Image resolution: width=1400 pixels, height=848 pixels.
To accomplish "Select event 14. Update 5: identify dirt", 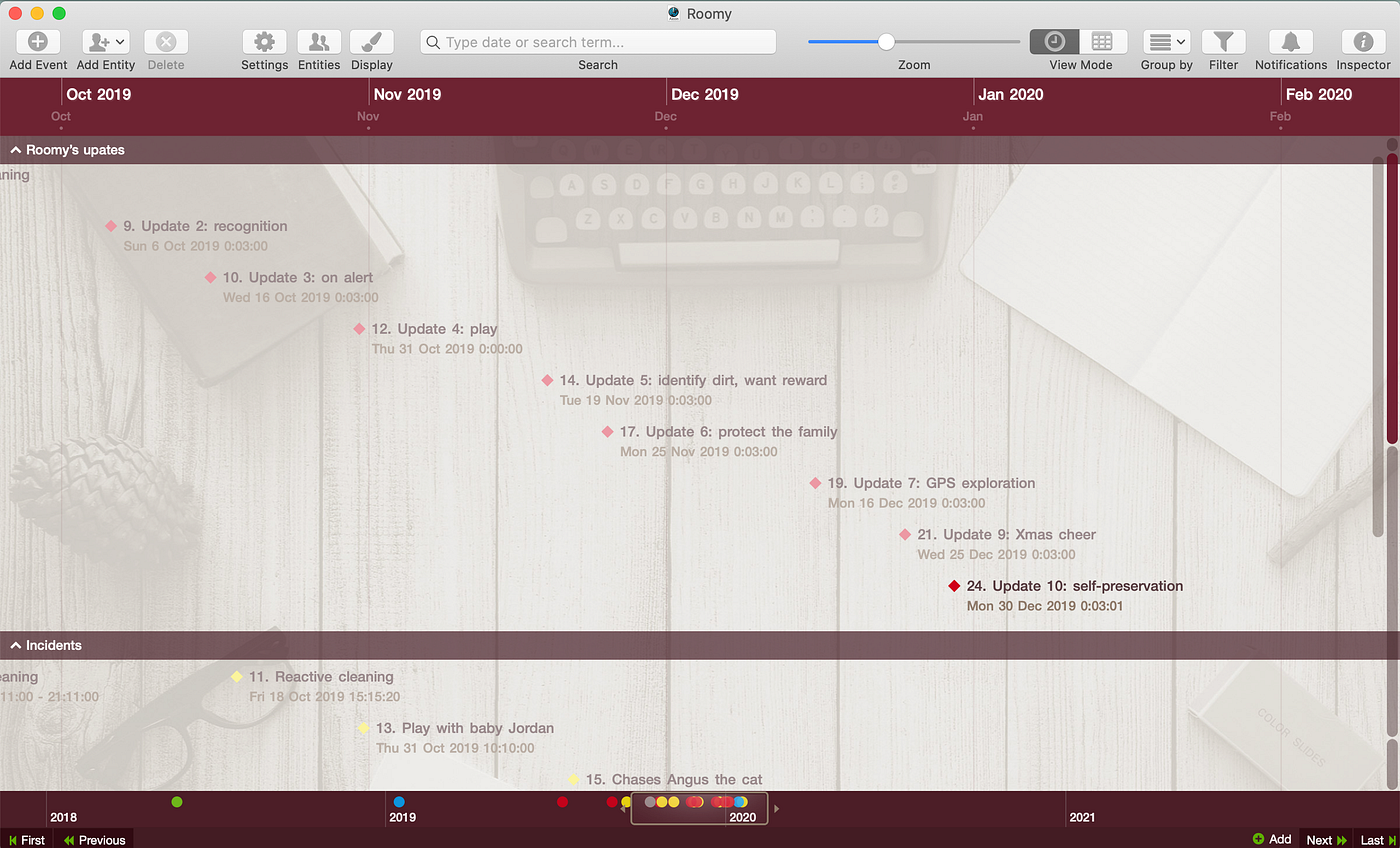I will pos(693,380).
